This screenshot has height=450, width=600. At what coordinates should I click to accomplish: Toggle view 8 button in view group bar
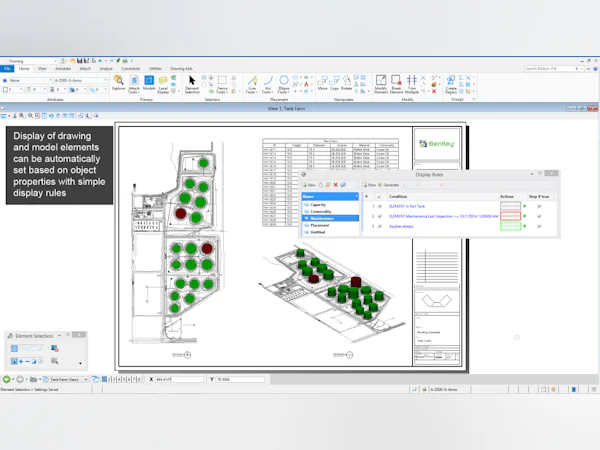139,379
